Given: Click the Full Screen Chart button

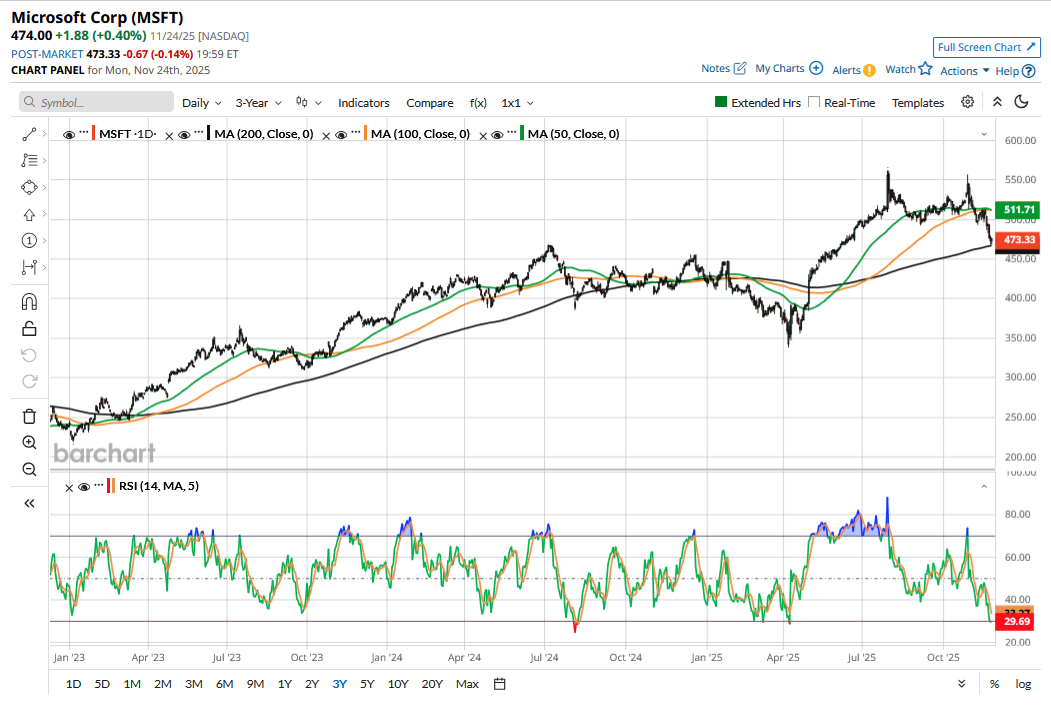Looking at the screenshot, I should [x=986, y=47].
